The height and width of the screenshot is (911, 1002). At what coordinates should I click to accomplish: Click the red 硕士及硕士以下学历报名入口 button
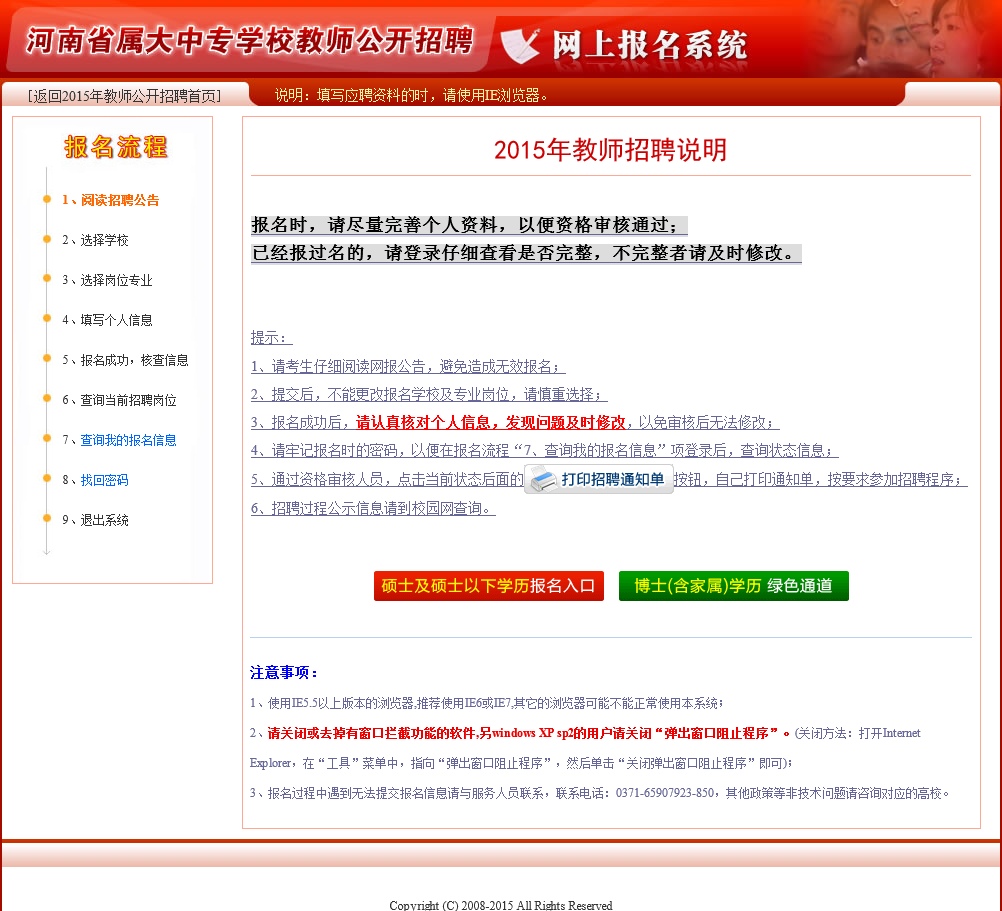pyautogui.click(x=489, y=586)
